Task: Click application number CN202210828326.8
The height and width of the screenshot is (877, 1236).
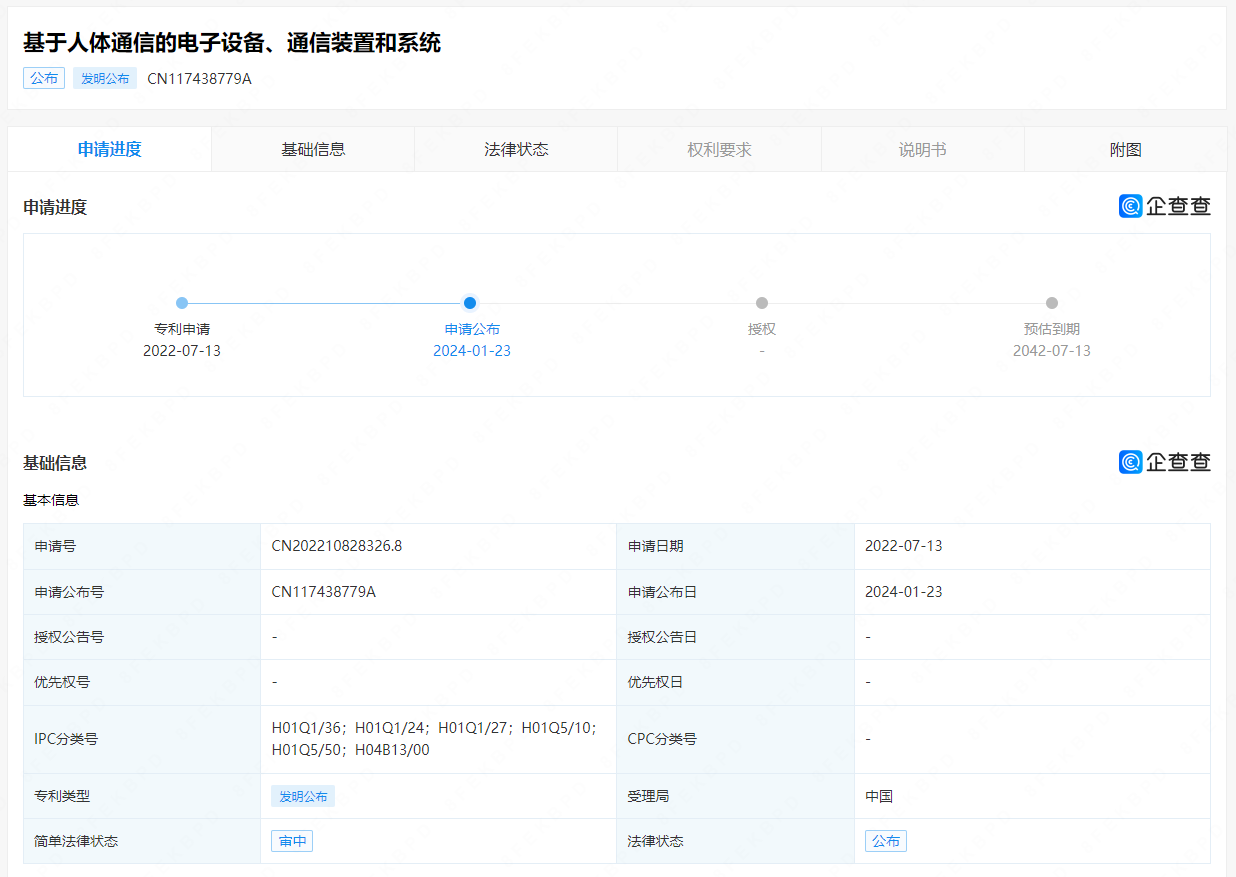Action: coord(337,546)
